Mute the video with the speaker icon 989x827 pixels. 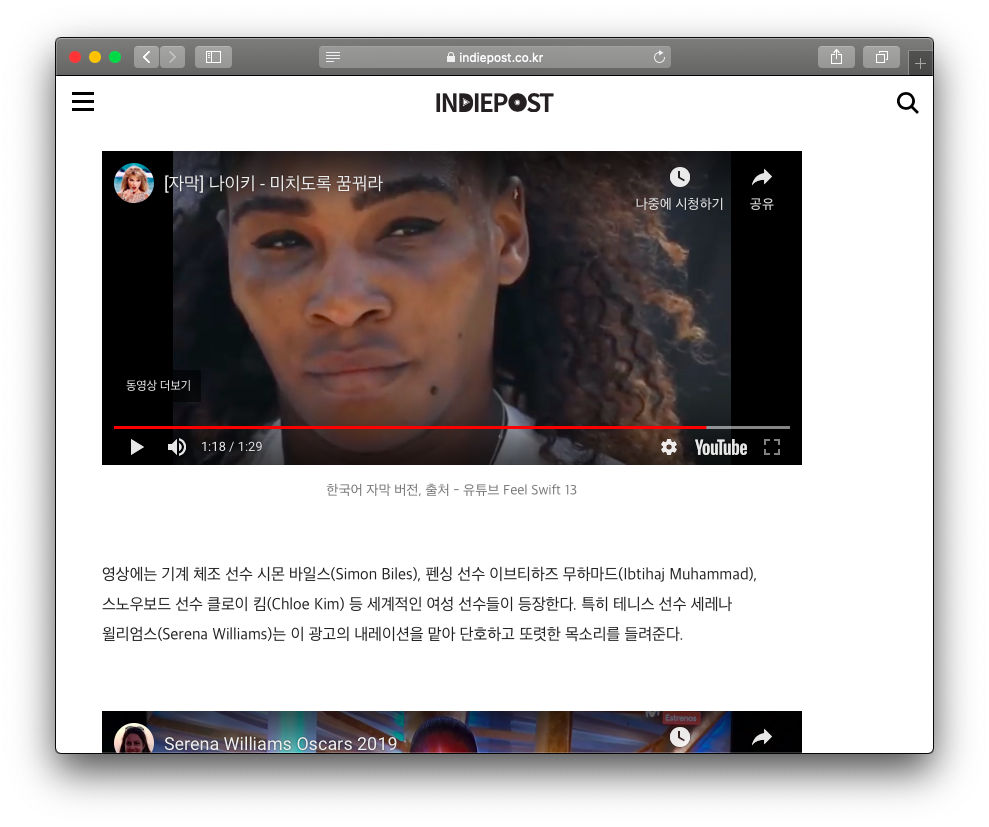click(177, 447)
